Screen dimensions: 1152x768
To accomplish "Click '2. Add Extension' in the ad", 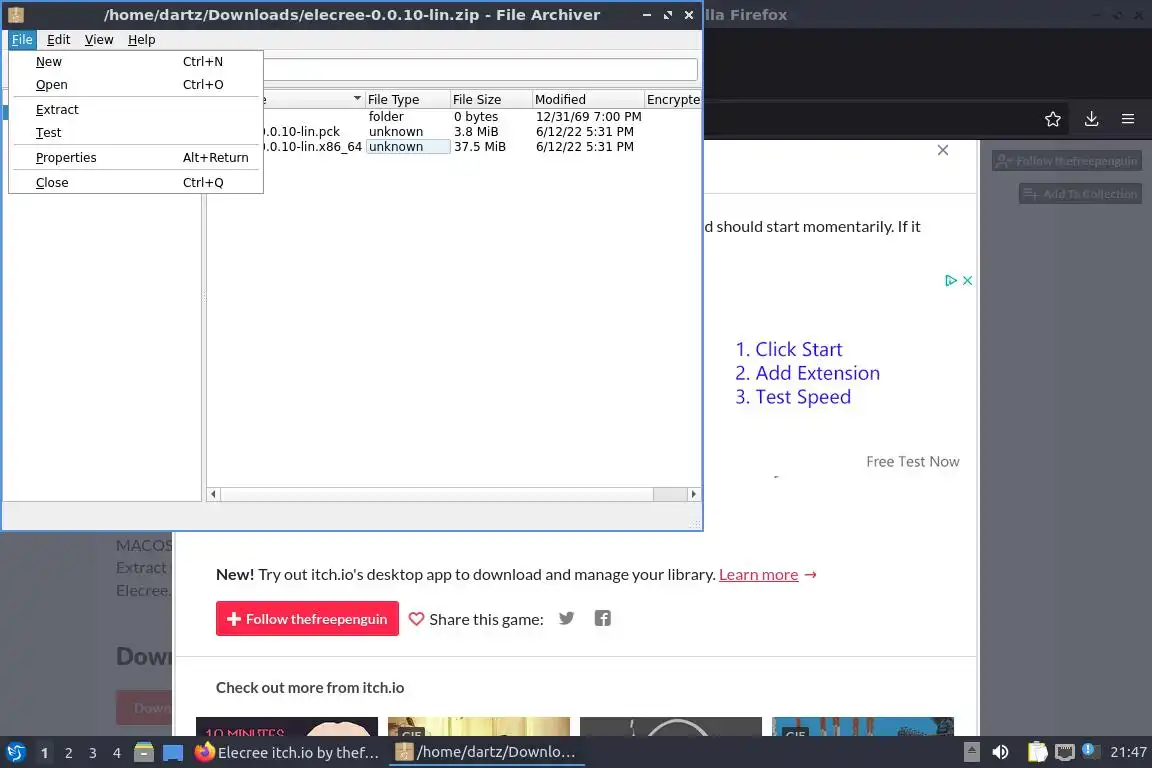I will (x=807, y=373).
